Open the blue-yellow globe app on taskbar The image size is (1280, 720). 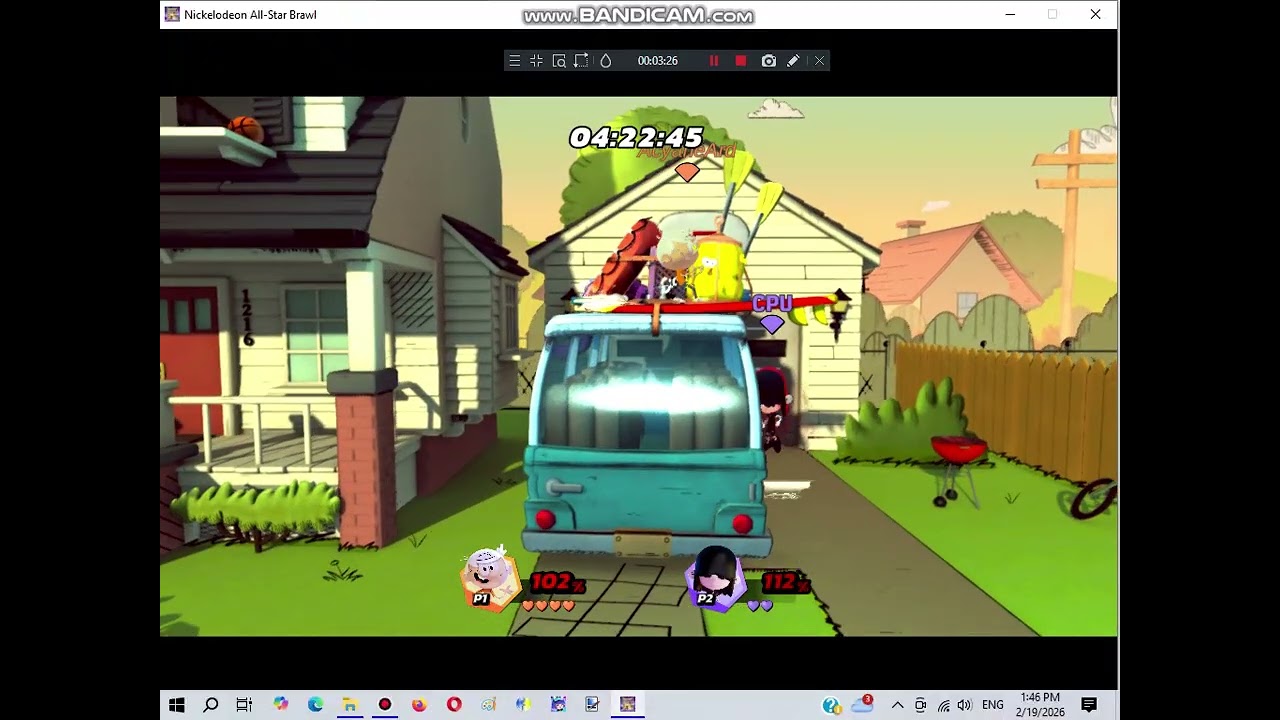point(523,705)
